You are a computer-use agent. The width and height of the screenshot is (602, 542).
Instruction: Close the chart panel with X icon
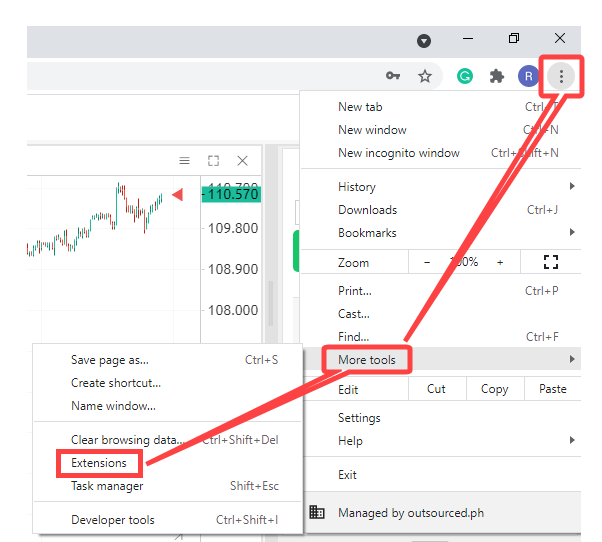click(x=242, y=160)
